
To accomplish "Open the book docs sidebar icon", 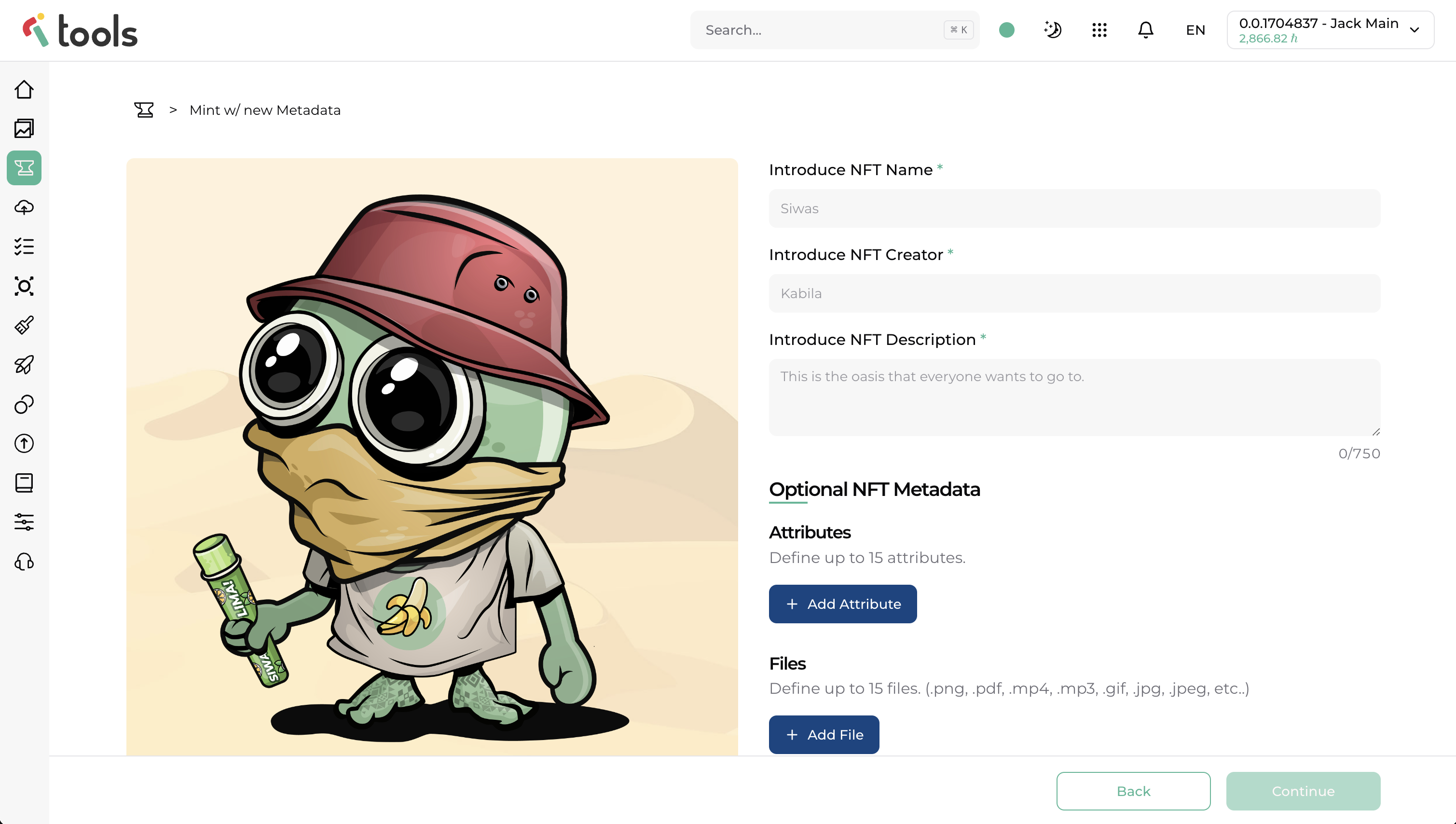I will coord(24,483).
